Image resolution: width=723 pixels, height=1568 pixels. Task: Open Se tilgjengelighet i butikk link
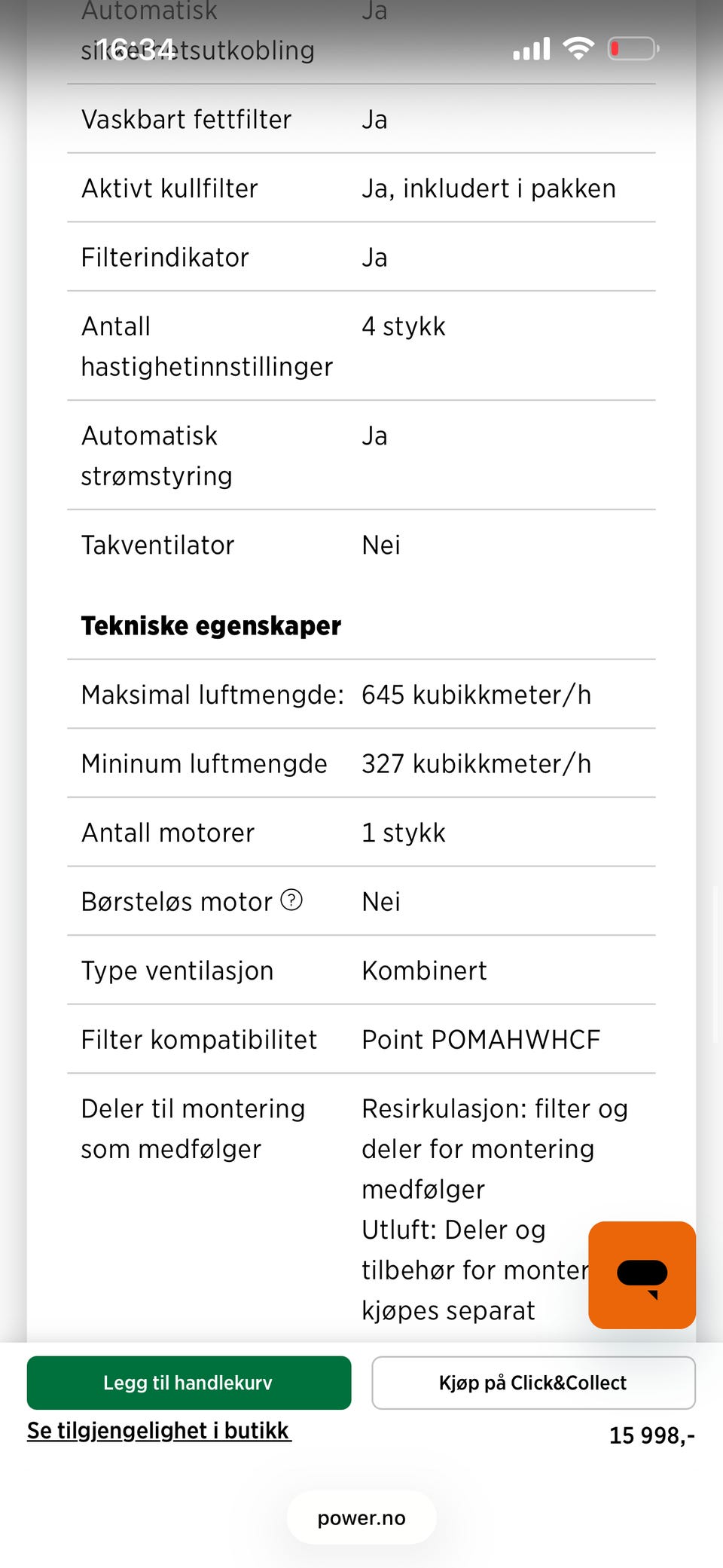click(159, 1430)
